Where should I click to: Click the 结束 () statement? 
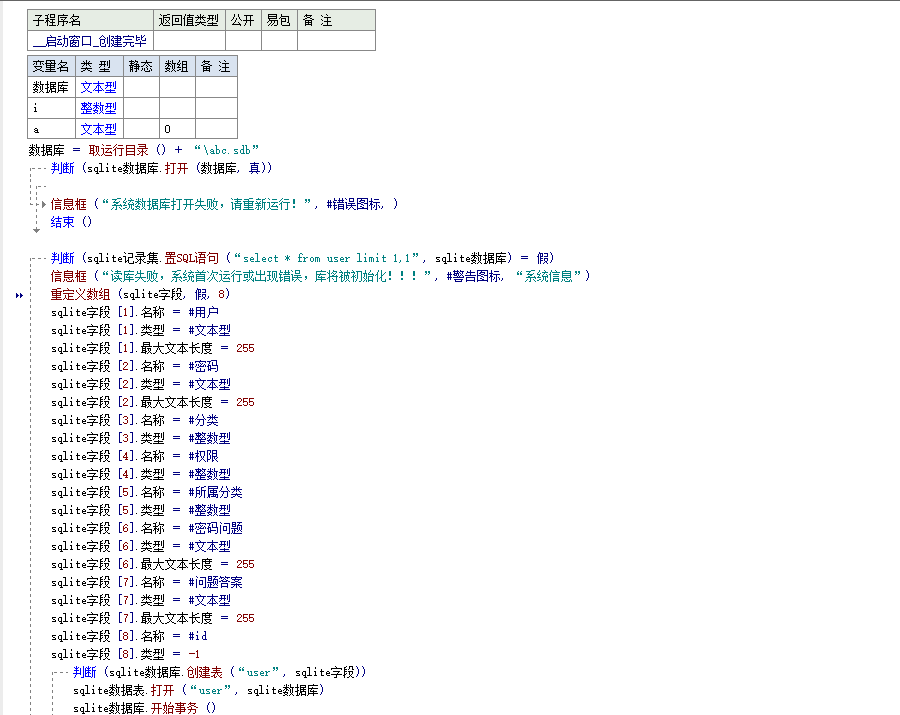[x=71, y=222]
